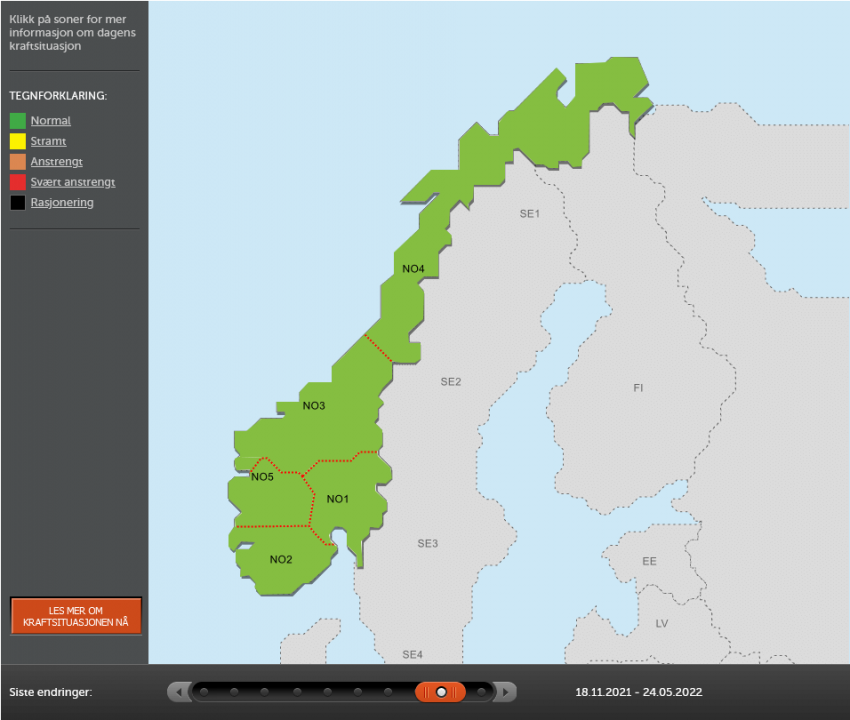Open the Anstrengt legend entry
The image size is (850, 720).
click(x=57, y=161)
